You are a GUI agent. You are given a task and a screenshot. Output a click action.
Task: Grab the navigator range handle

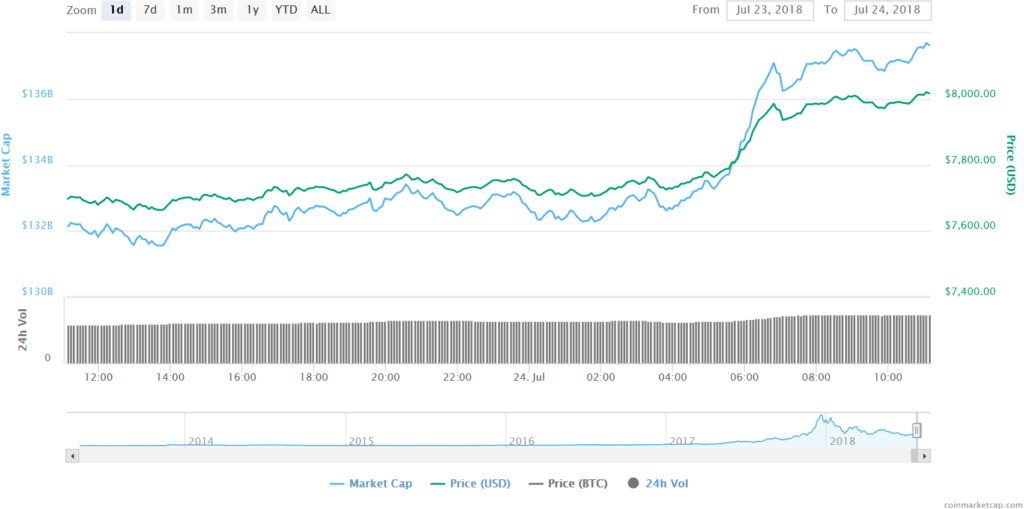(x=916, y=430)
